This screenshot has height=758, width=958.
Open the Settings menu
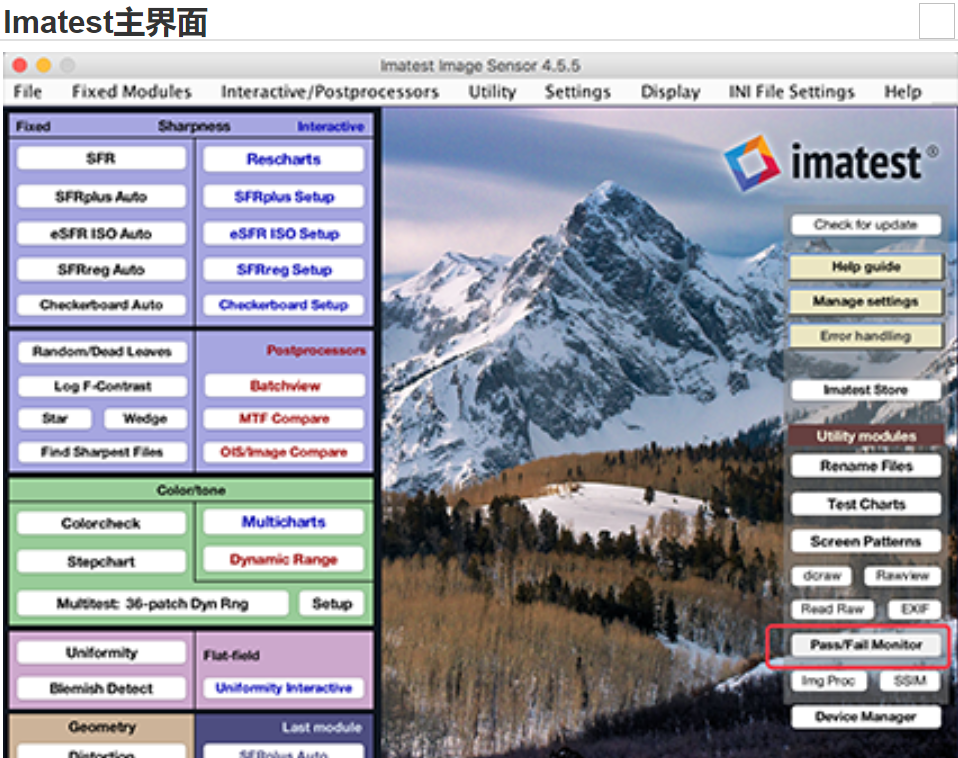tap(577, 91)
